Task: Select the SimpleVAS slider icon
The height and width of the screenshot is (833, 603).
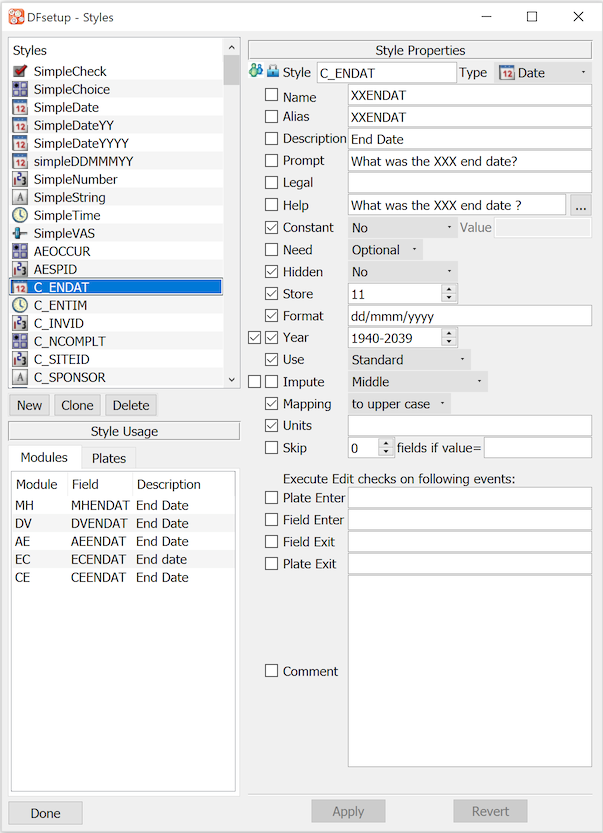Action: coord(20,233)
